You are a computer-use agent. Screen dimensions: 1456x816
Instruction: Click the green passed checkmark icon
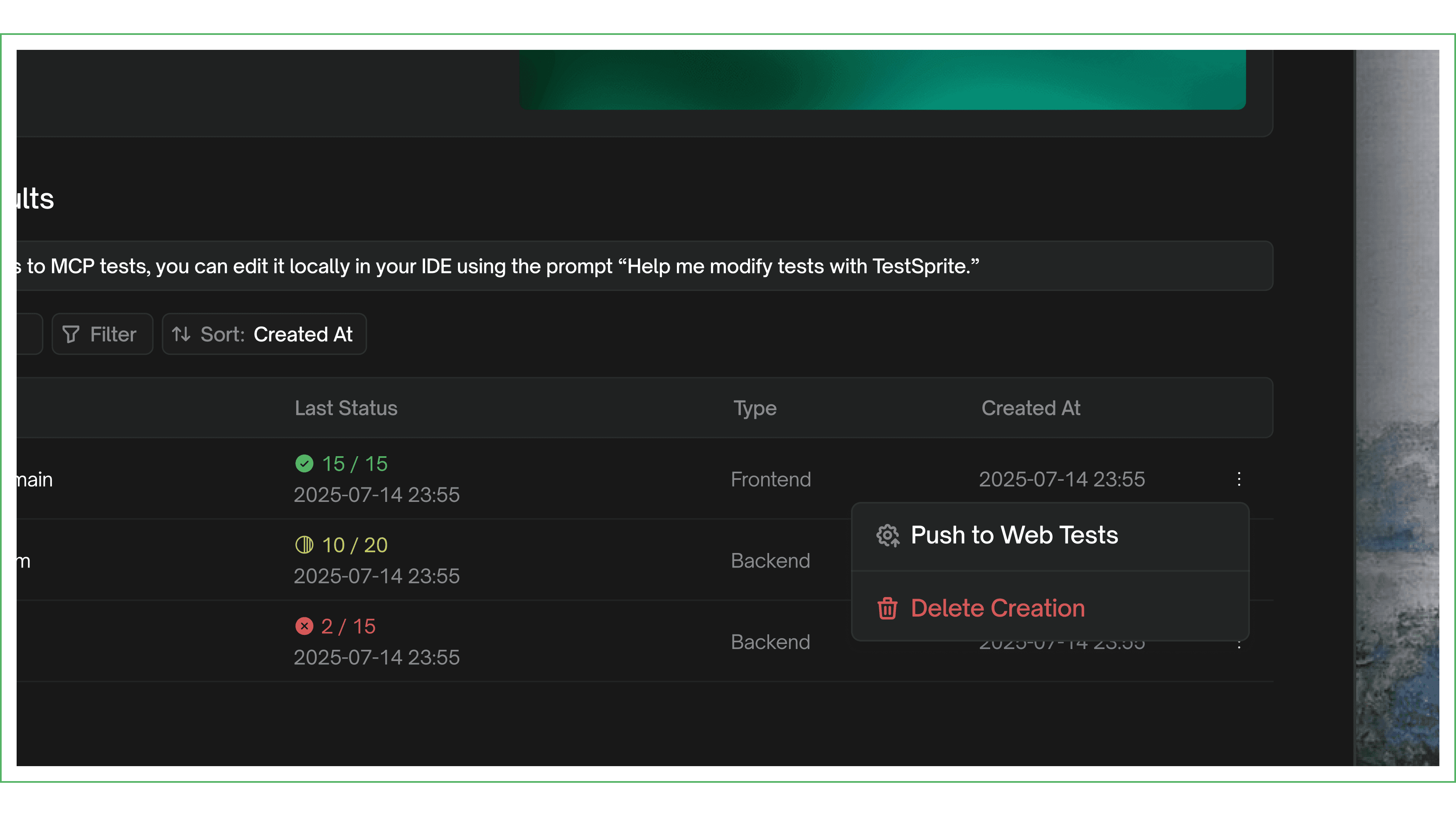(304, 463)
